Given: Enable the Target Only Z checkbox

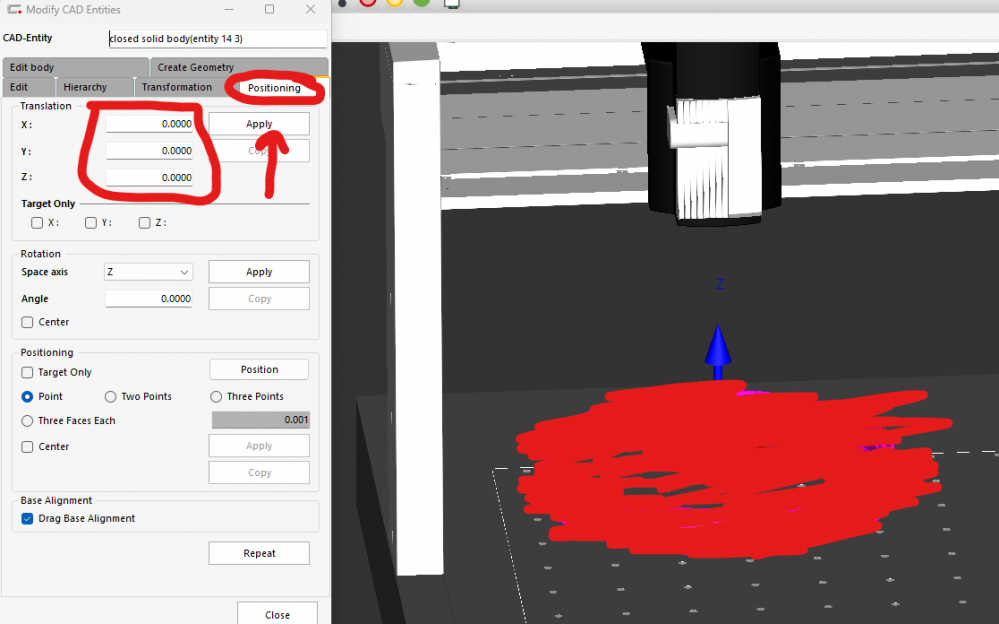Looking at the screenshot, I should click(x=145, y=223).
